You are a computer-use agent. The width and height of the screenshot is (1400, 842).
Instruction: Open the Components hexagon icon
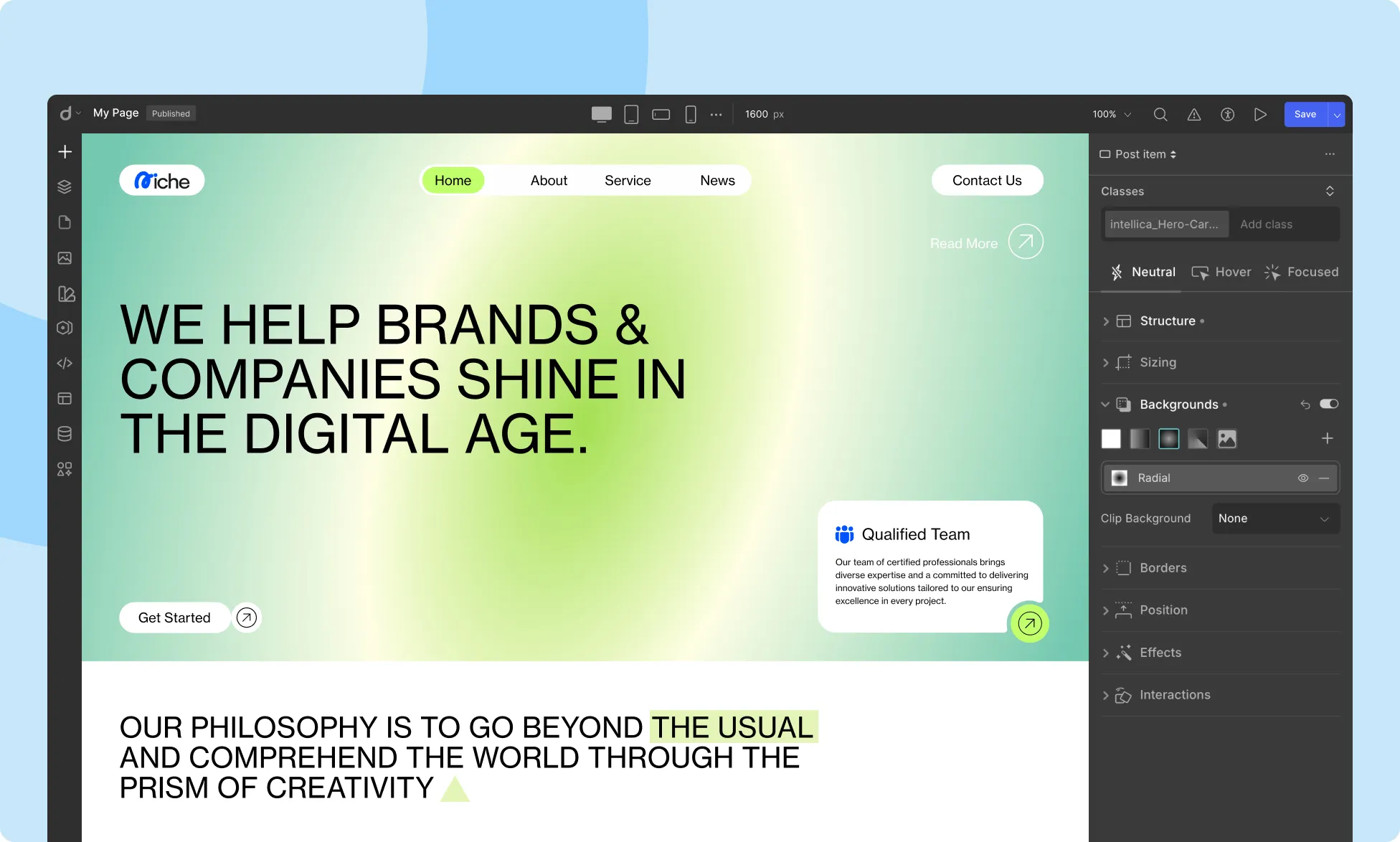65,328
